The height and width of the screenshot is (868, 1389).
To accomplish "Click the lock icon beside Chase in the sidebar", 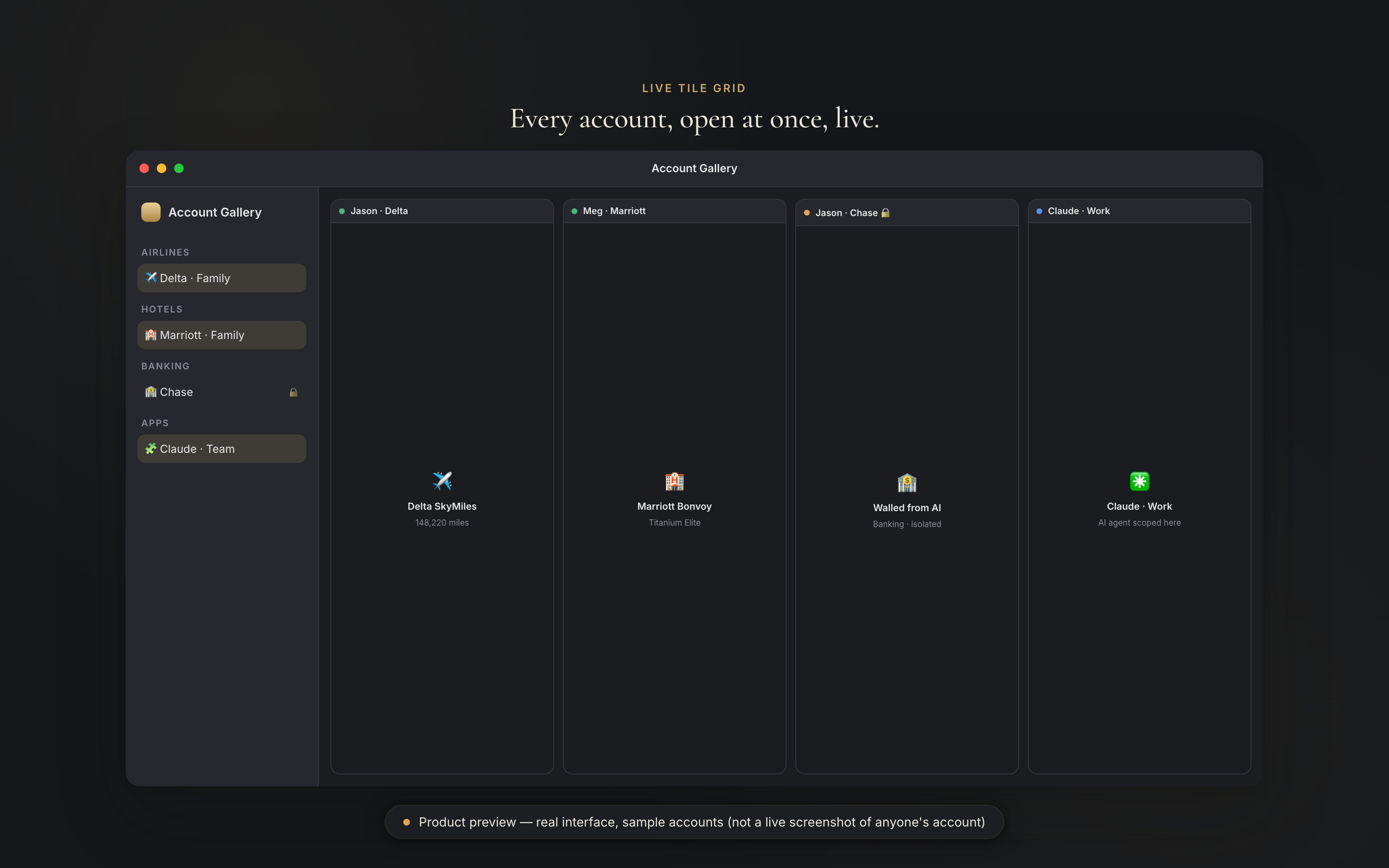I will coord(293,392).
